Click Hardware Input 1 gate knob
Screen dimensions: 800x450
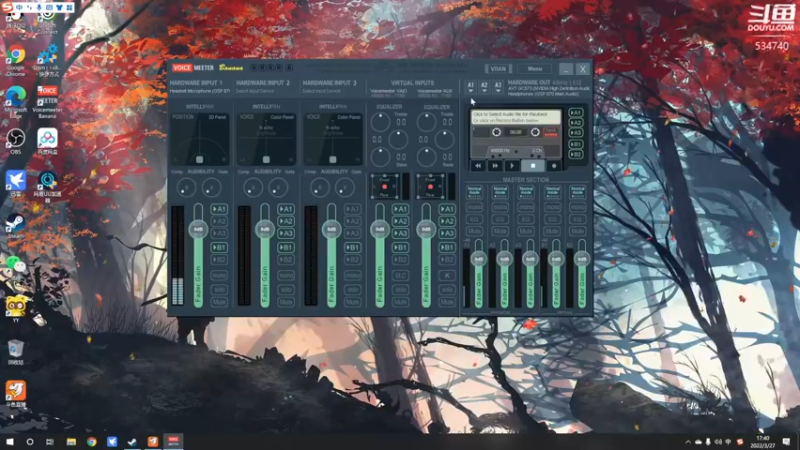211,188
